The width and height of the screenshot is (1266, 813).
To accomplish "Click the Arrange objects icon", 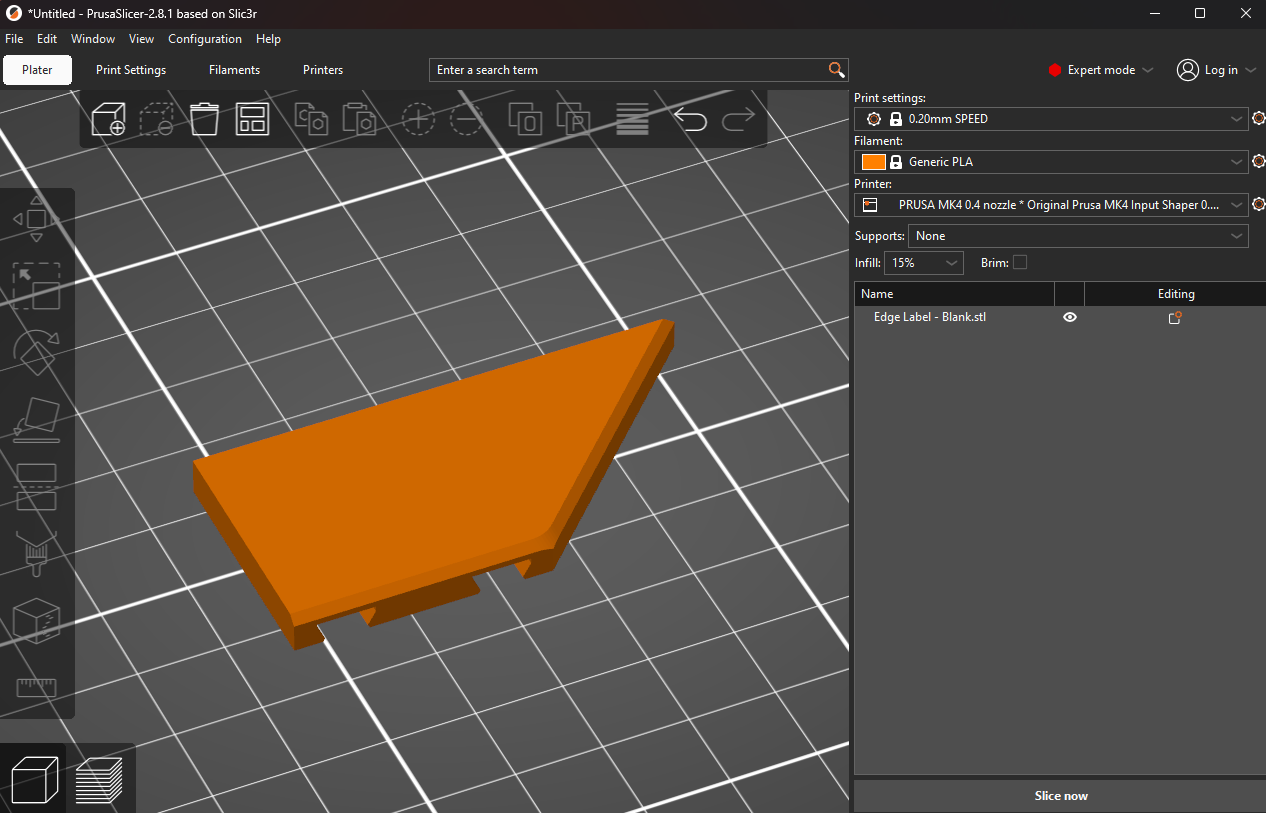I will click(252, 119).
